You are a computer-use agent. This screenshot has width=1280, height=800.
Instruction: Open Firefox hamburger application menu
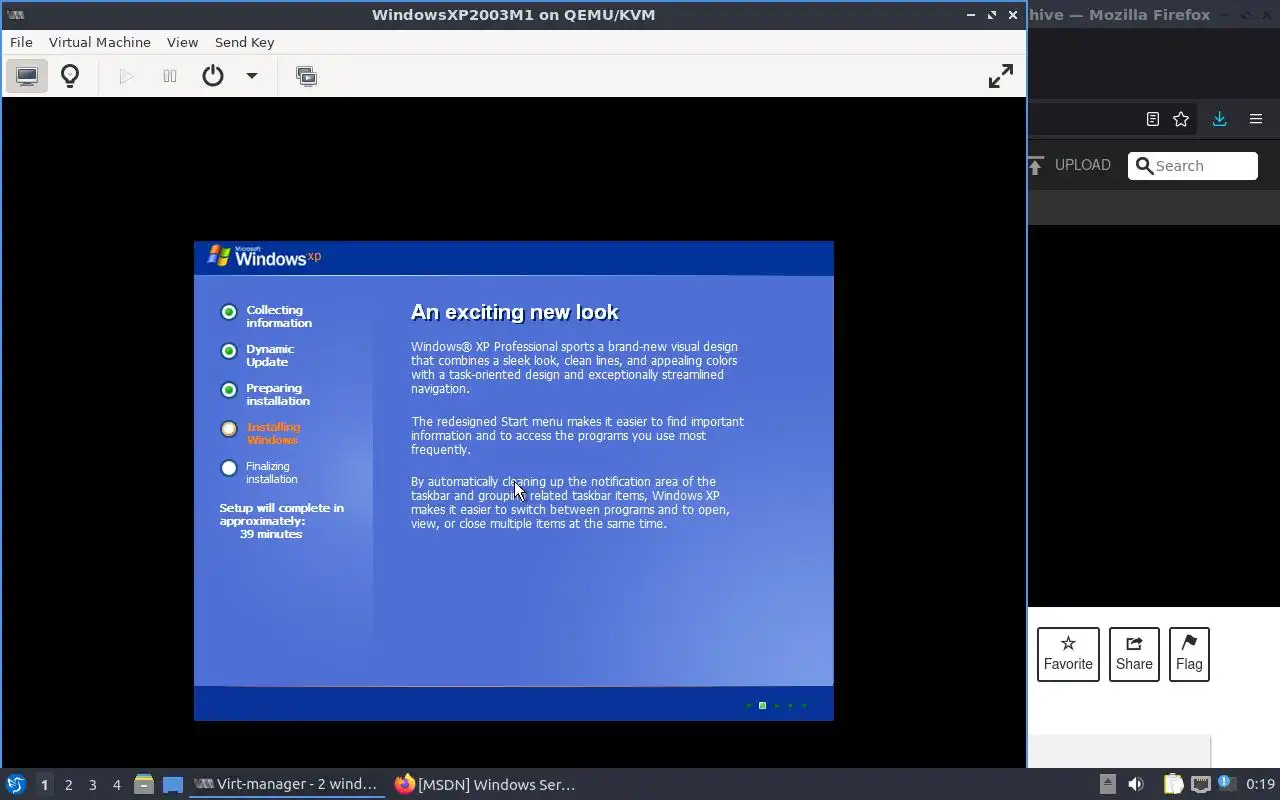[1256, 119]
